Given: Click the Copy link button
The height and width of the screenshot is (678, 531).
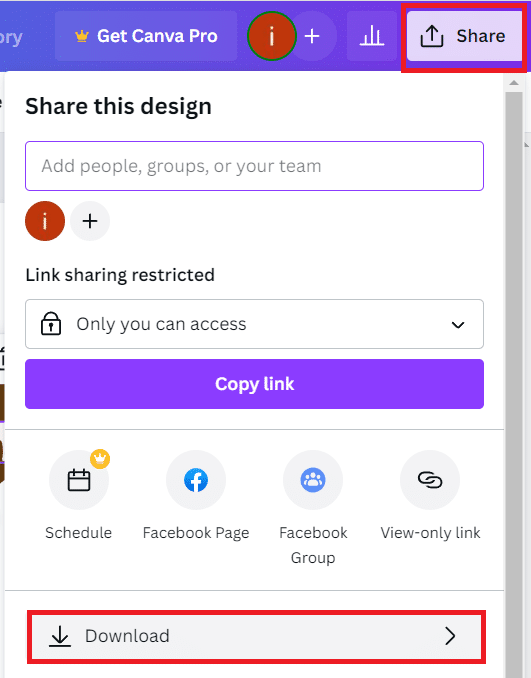Looking at the screenshot, I should pos(254,384).
